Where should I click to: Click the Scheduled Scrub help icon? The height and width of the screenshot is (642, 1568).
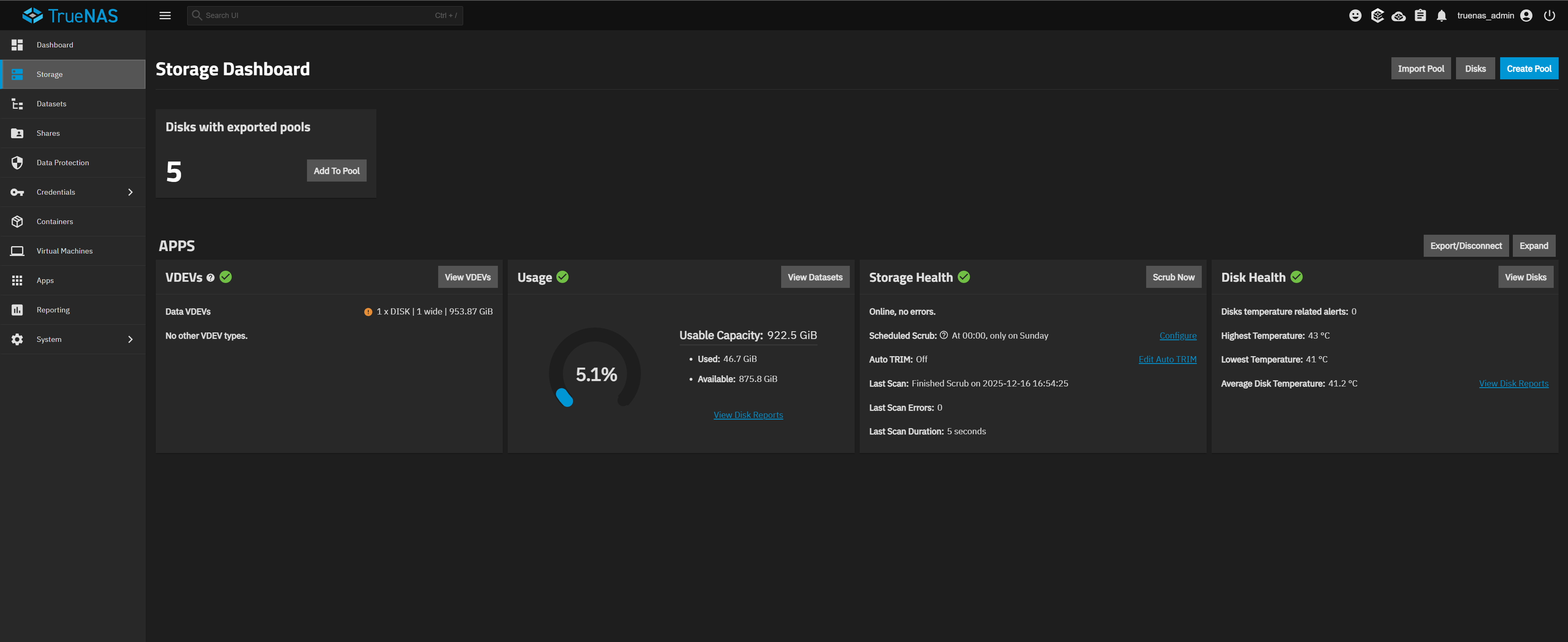point(943,335)
